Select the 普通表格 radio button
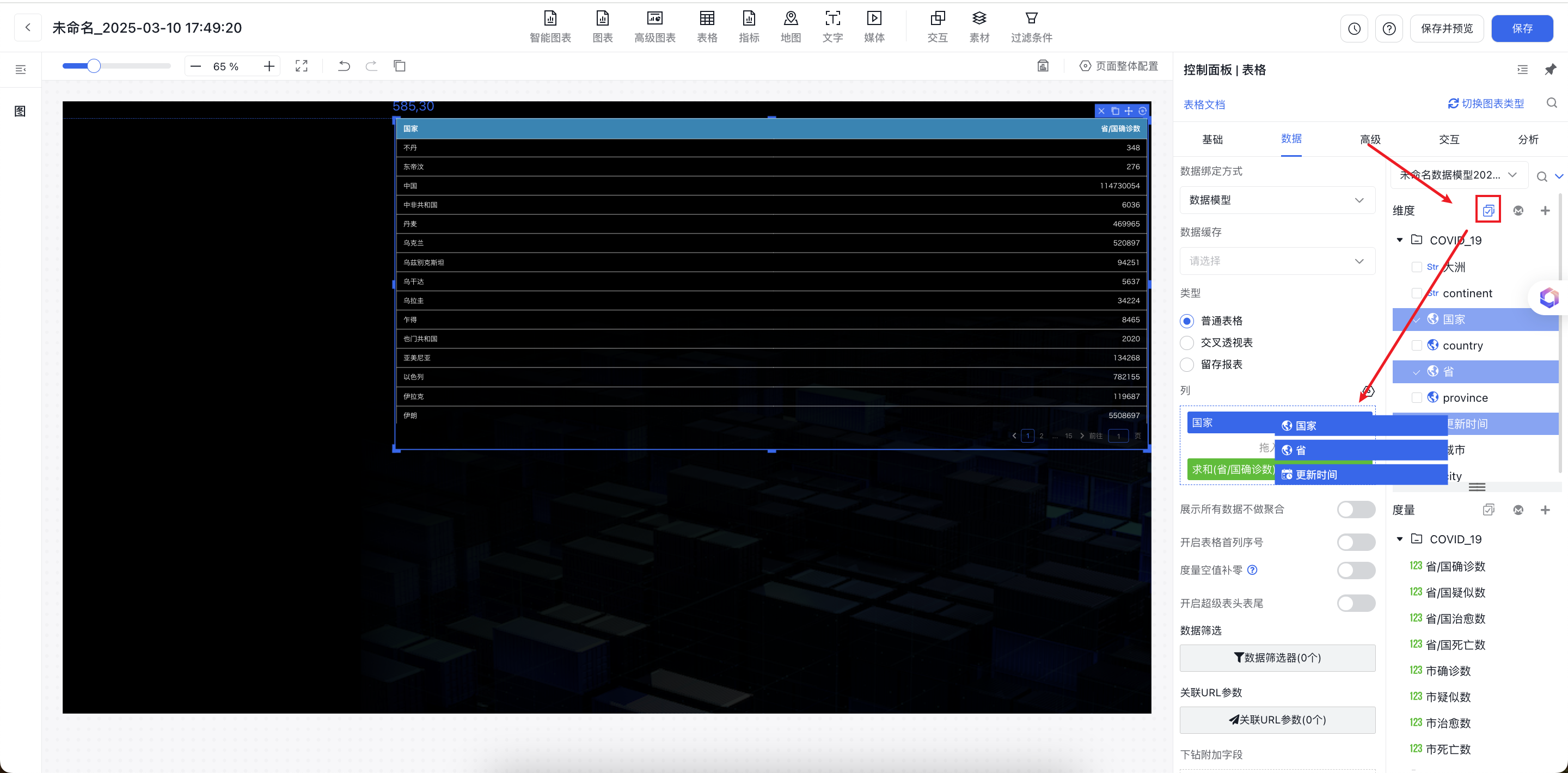Viewport: 1568px width, 773px height. pos(1186,321)
